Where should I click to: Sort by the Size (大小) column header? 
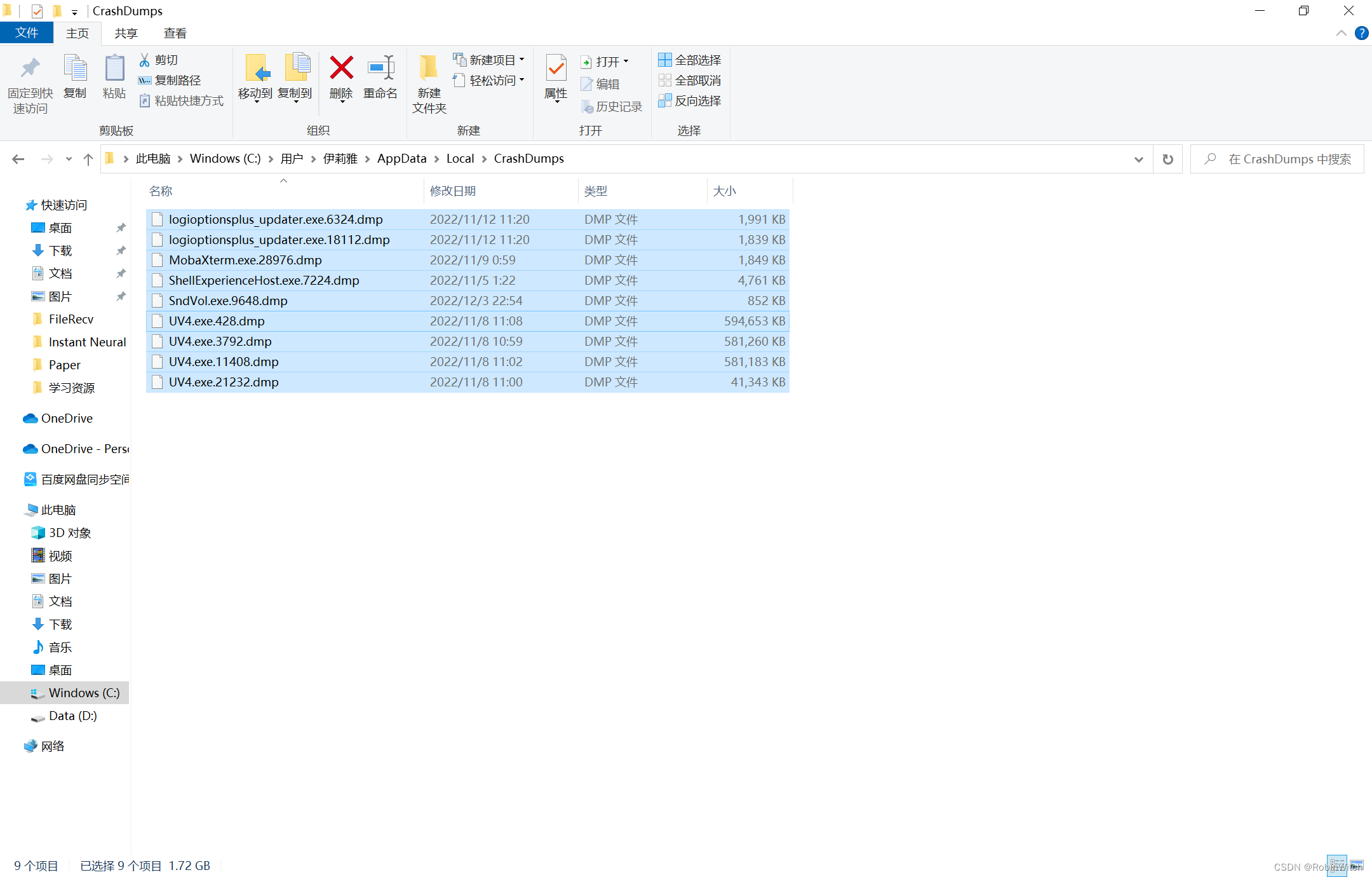(x=725, y=191)
